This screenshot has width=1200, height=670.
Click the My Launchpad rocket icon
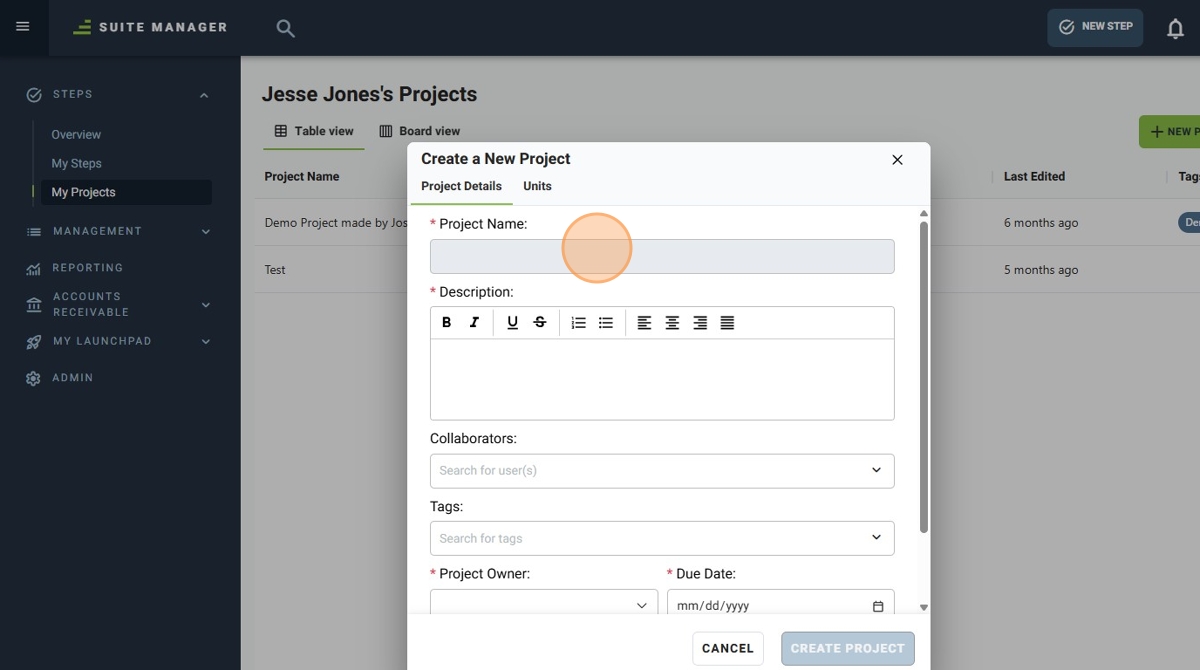pos(34,342)
